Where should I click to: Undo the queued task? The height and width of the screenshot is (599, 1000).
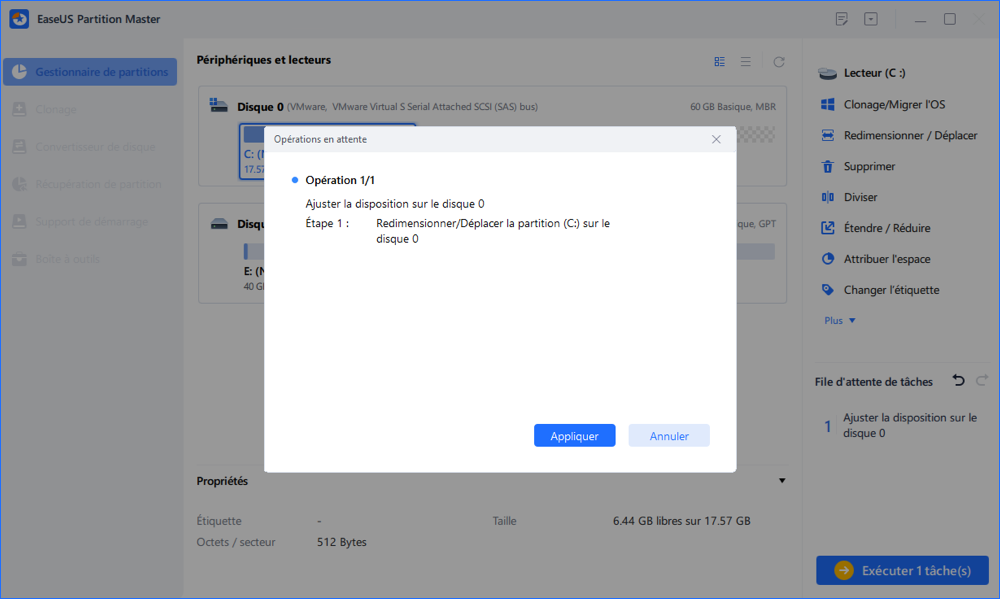(x=959, y=381)
